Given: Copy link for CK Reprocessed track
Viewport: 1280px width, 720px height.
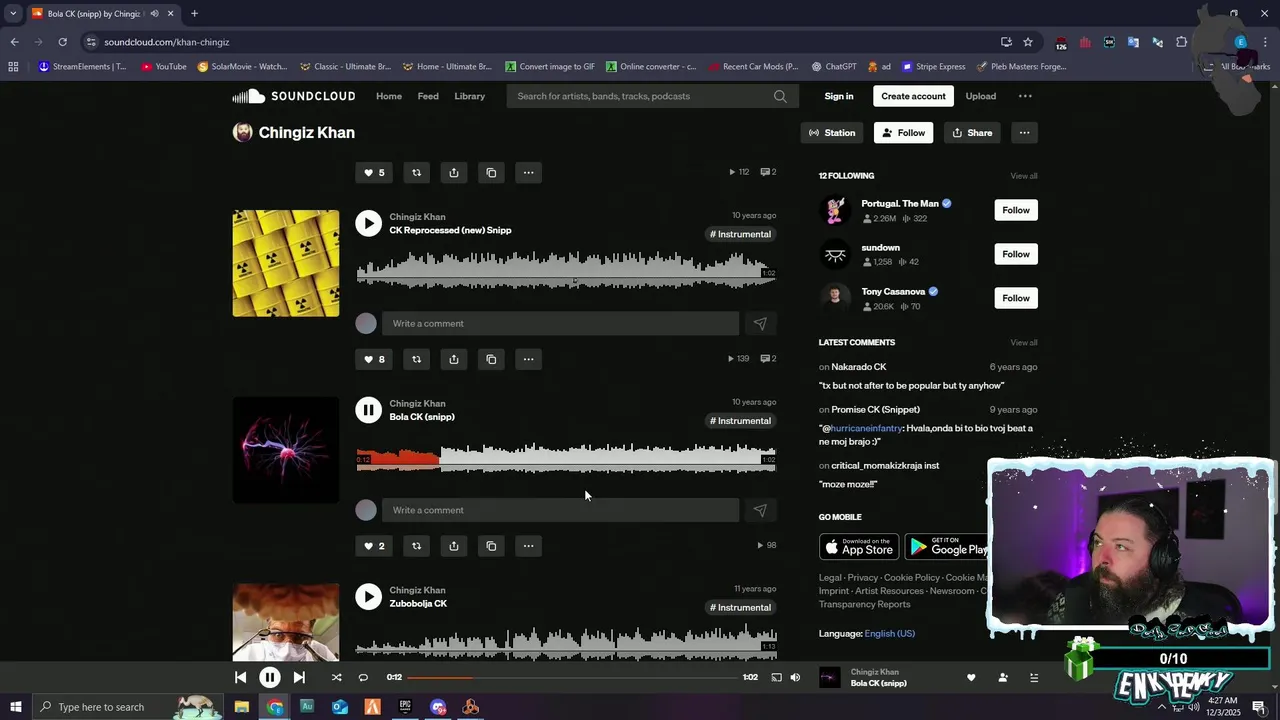Looking at the screenshot, I should click(x=491, y=359).
